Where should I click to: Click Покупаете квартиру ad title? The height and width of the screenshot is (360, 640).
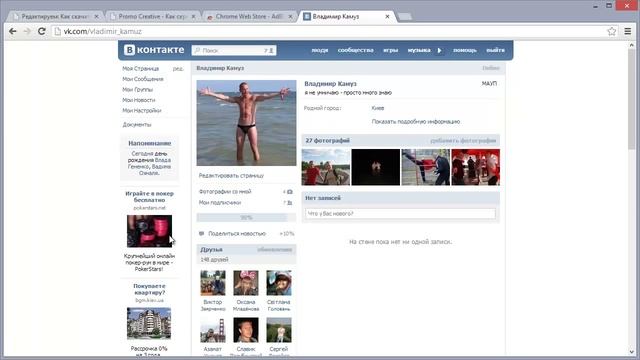149,289
